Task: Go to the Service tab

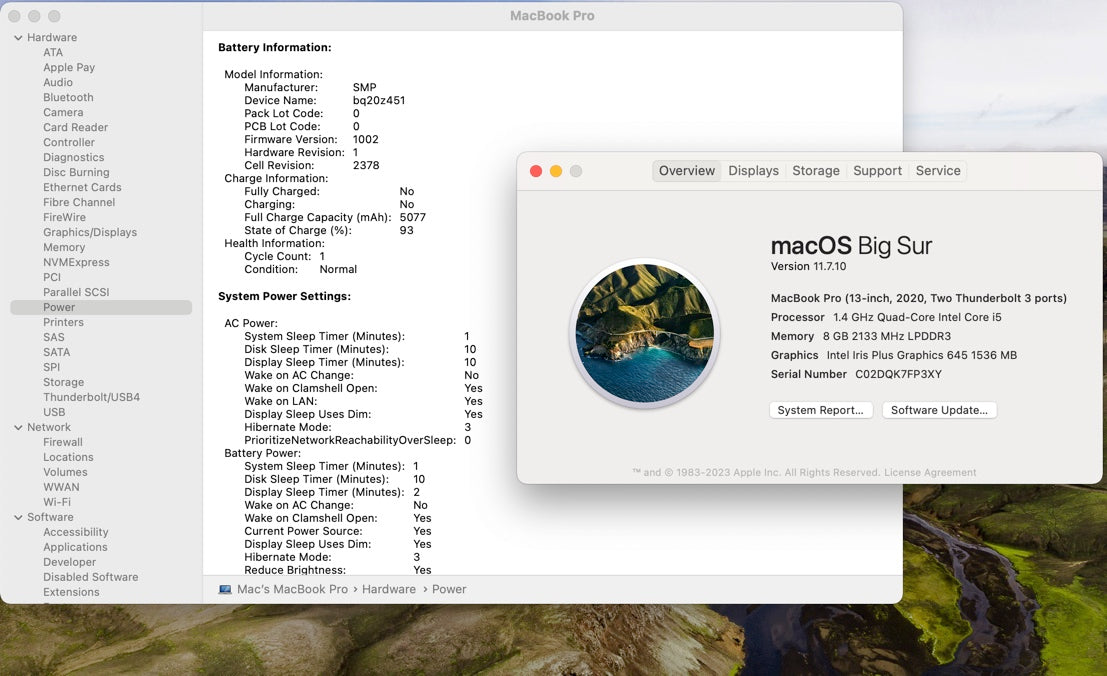Action: [x=937, y=171]
